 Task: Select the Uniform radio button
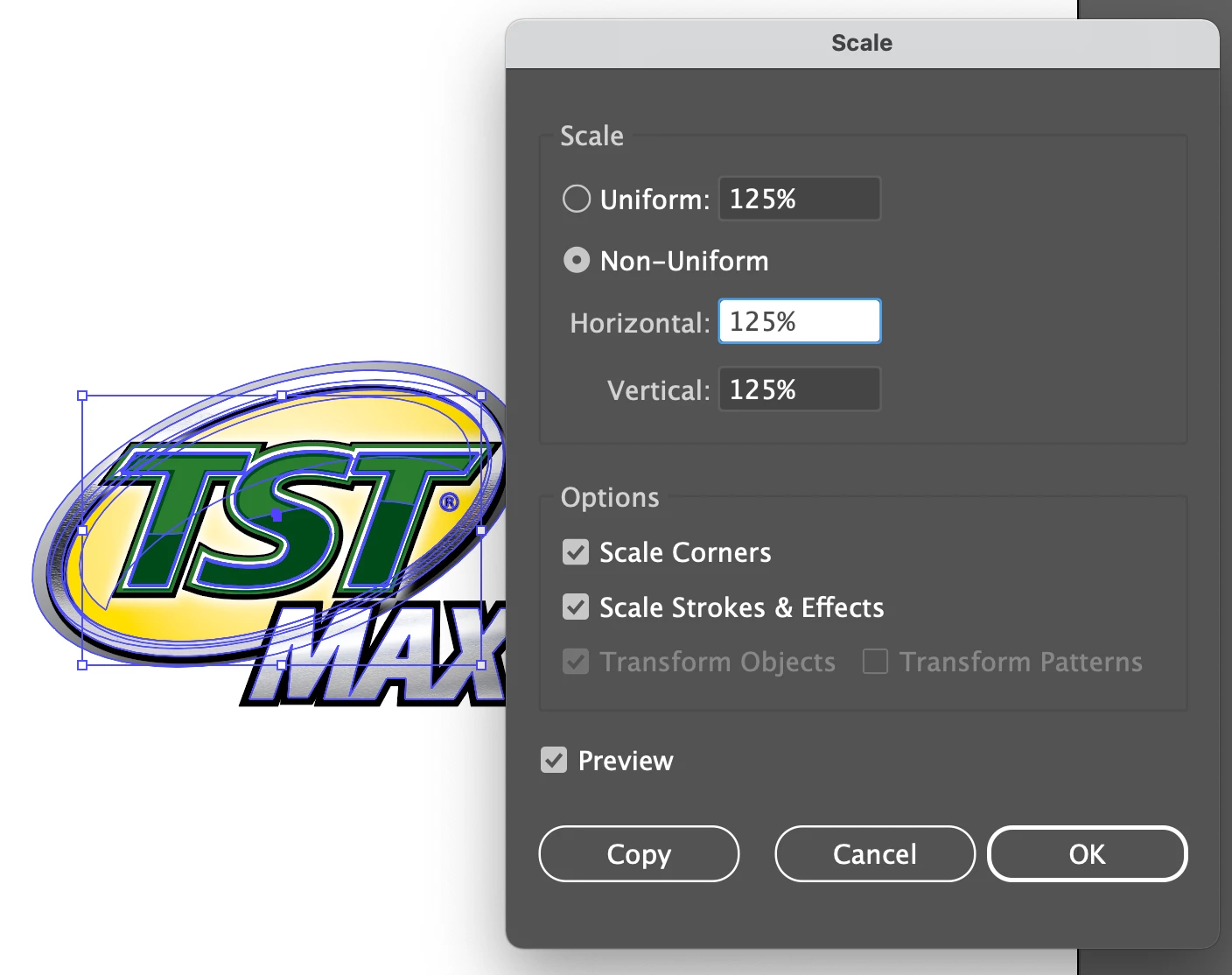coord(577,199)
